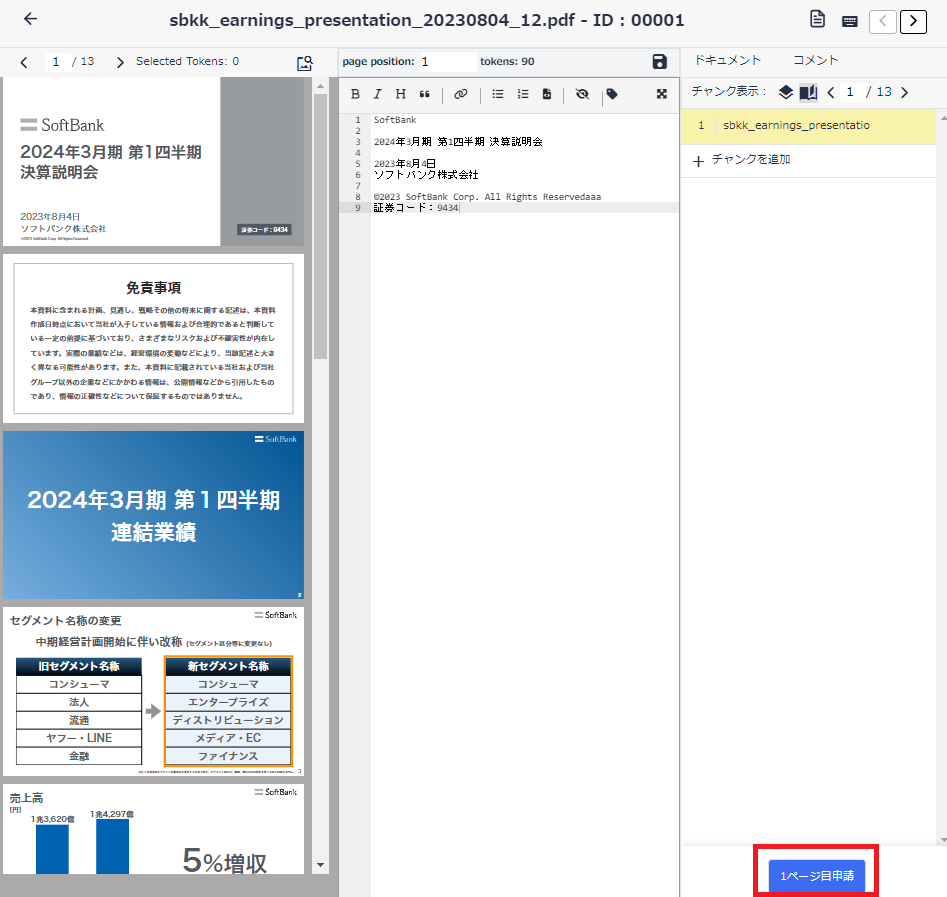Go to previous document with header chevron
The image size is (947, 897).
coord(882,22)
